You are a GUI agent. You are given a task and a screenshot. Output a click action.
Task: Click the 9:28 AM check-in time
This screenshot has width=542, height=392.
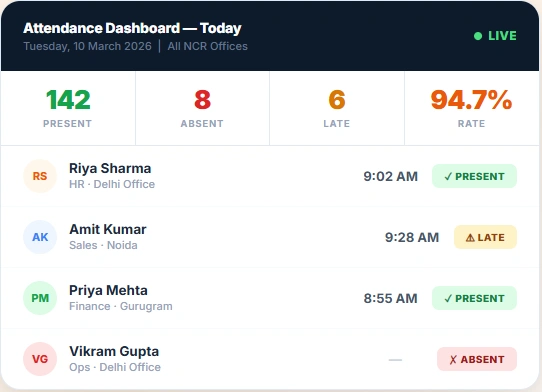click(412, 237)
